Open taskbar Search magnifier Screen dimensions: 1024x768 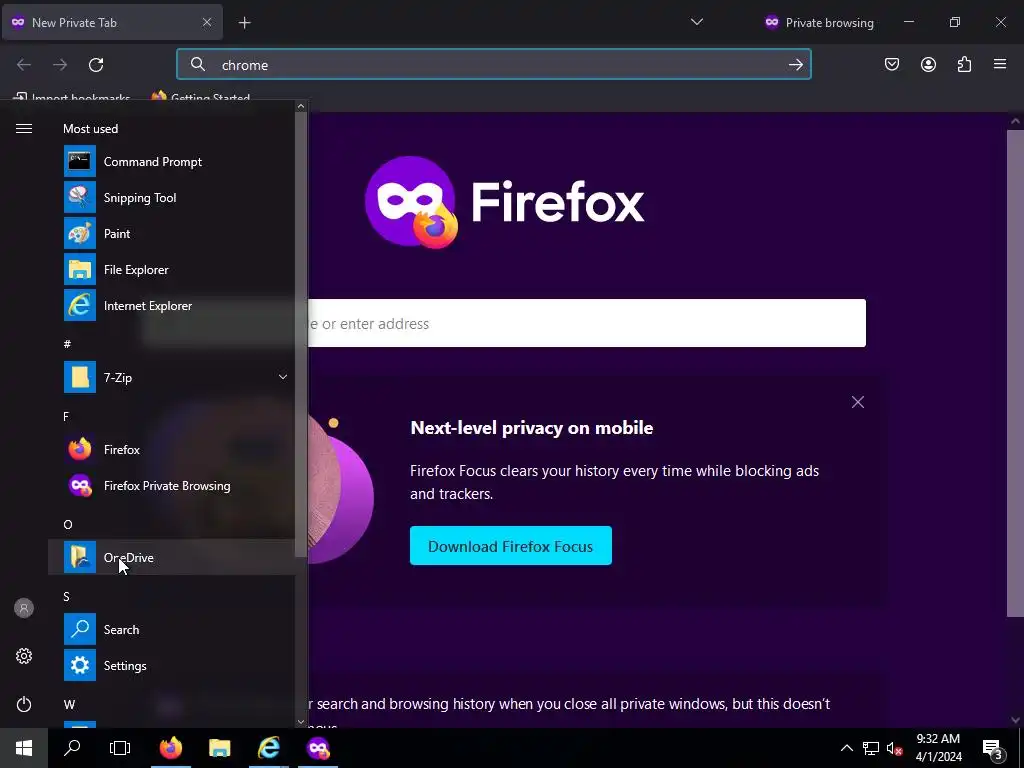point(72,748)
